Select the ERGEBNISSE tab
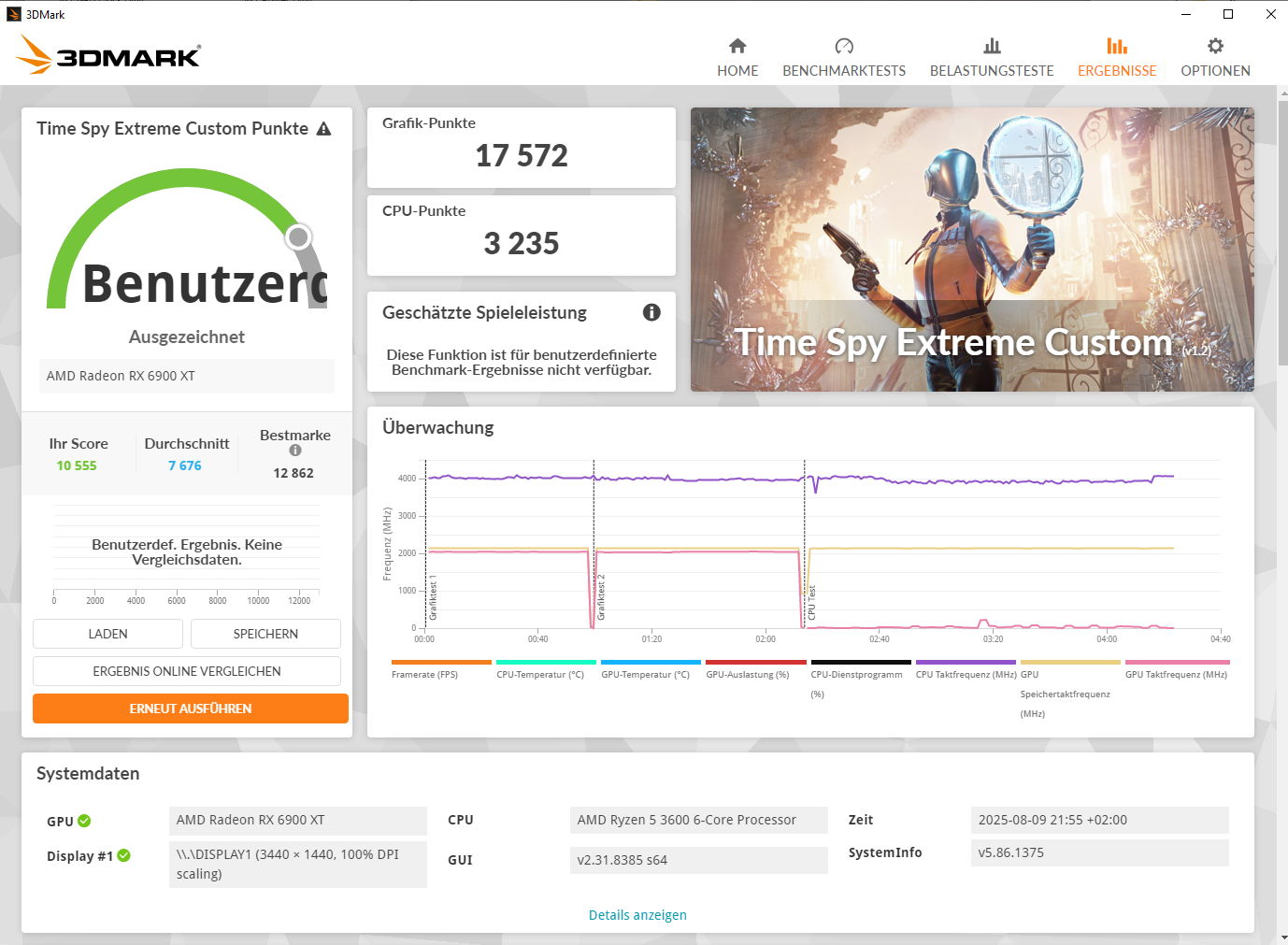1288x945 pixels. (1117, 71)
